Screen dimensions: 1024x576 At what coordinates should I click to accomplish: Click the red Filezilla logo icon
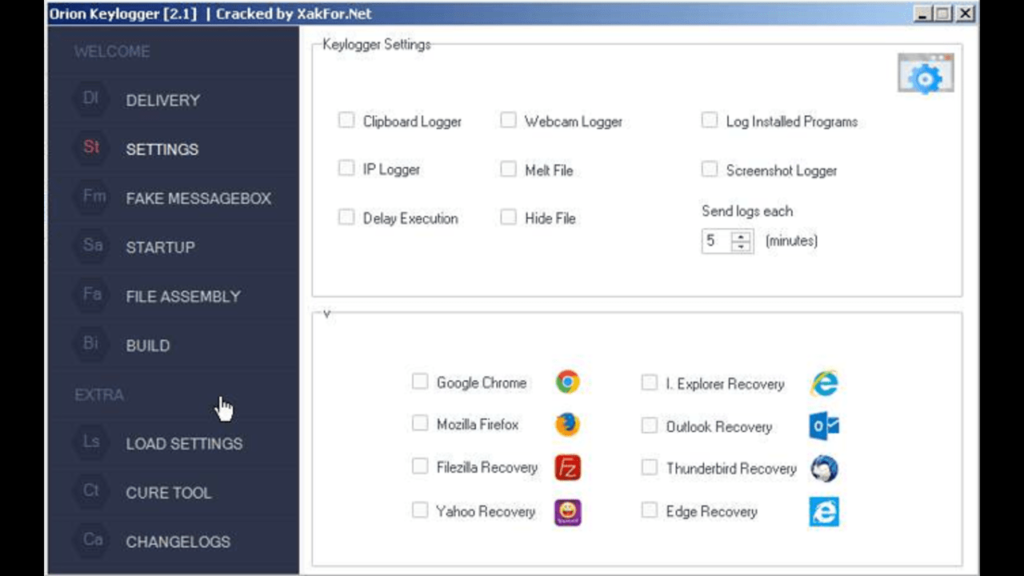568,468
